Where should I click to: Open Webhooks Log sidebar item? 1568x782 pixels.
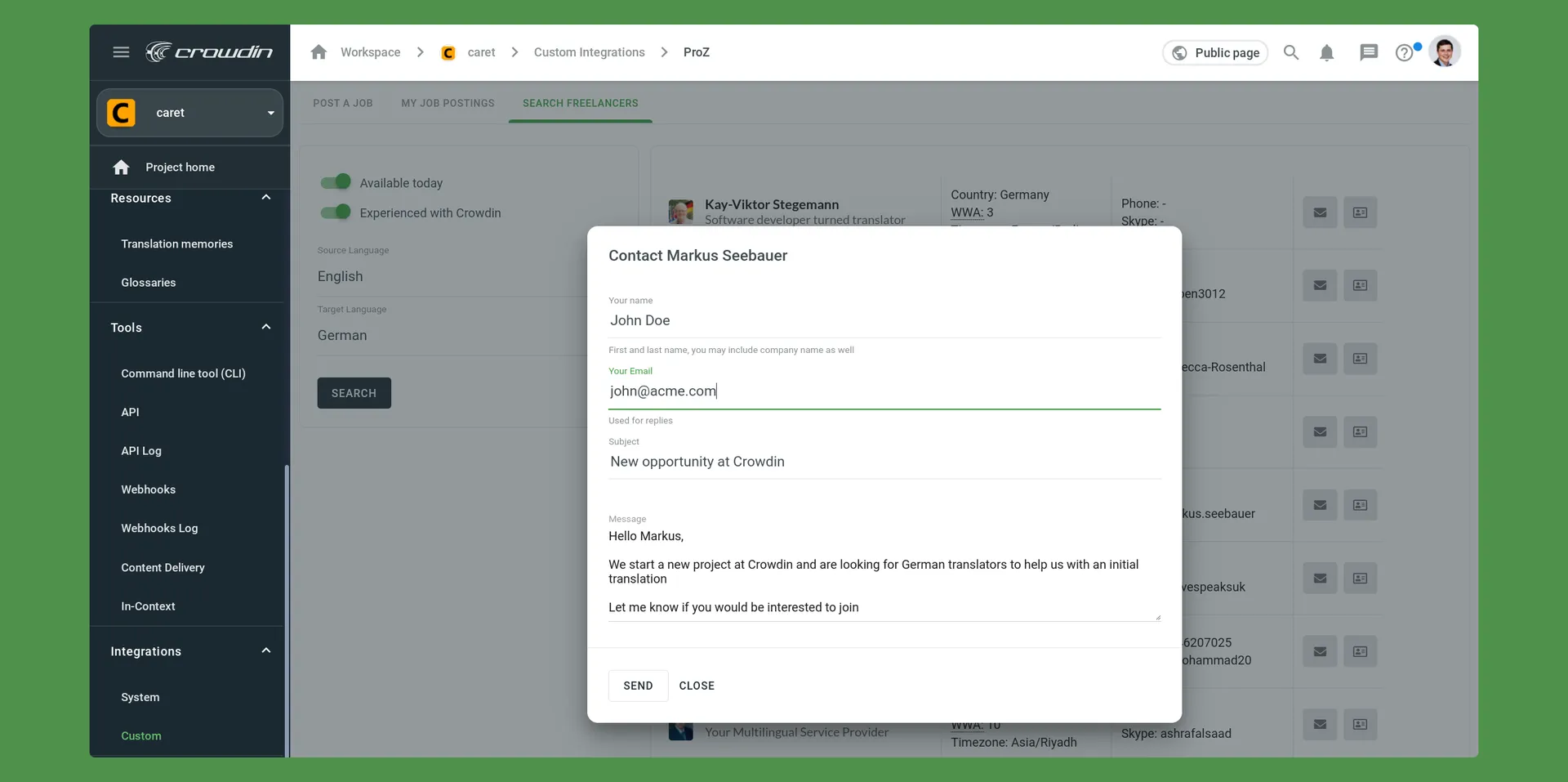(x=159, y=529)
